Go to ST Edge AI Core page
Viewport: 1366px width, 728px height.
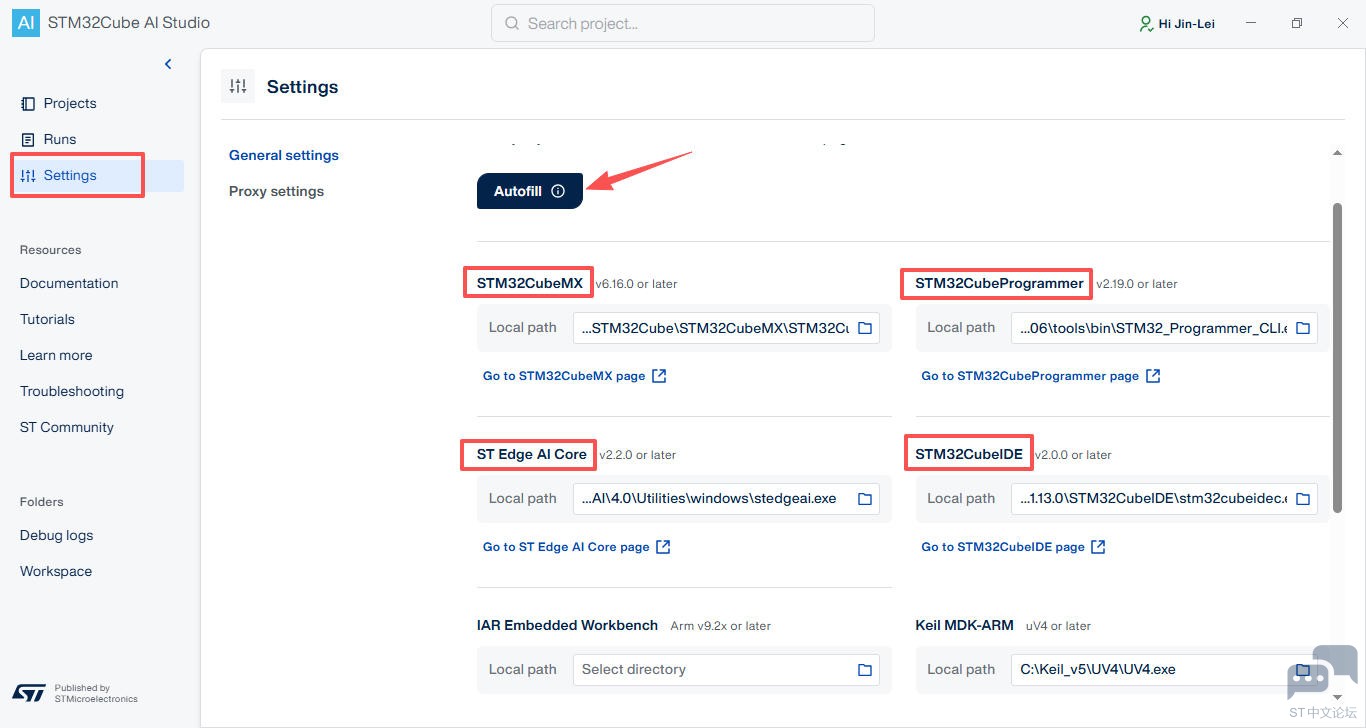tap(577, 547)
